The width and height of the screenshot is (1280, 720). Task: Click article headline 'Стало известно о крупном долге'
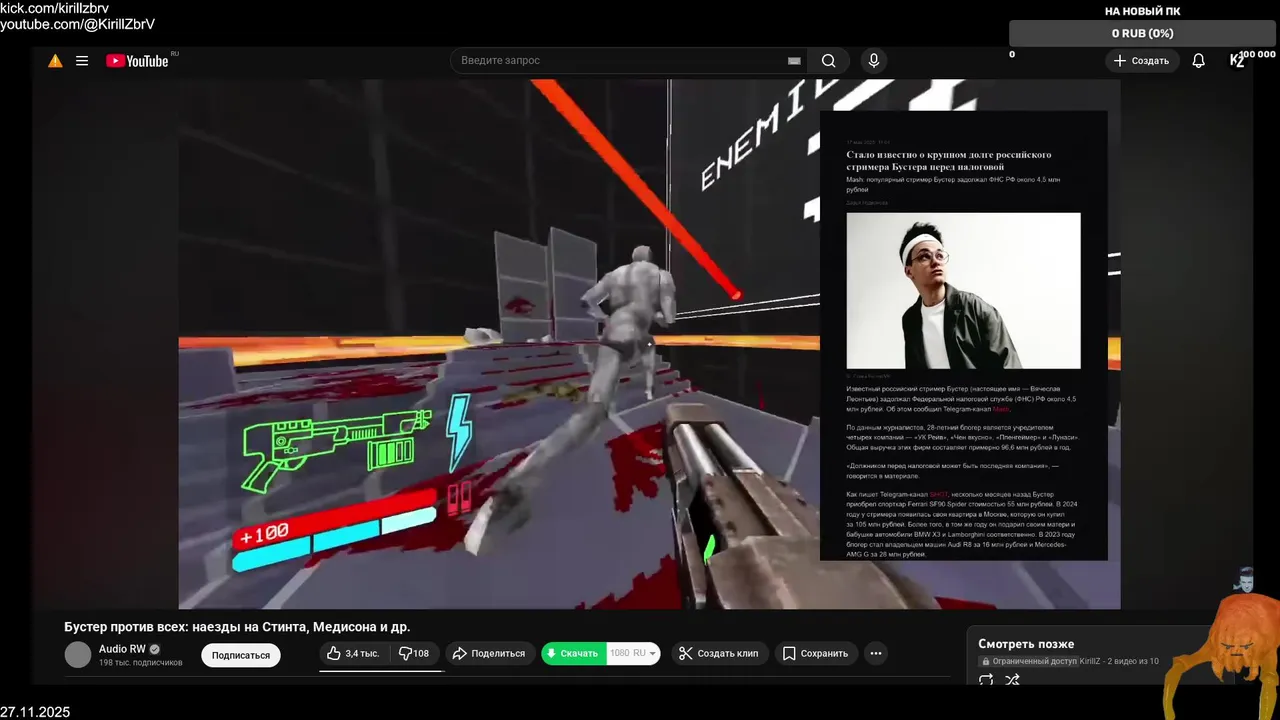(x=949, y=160)
